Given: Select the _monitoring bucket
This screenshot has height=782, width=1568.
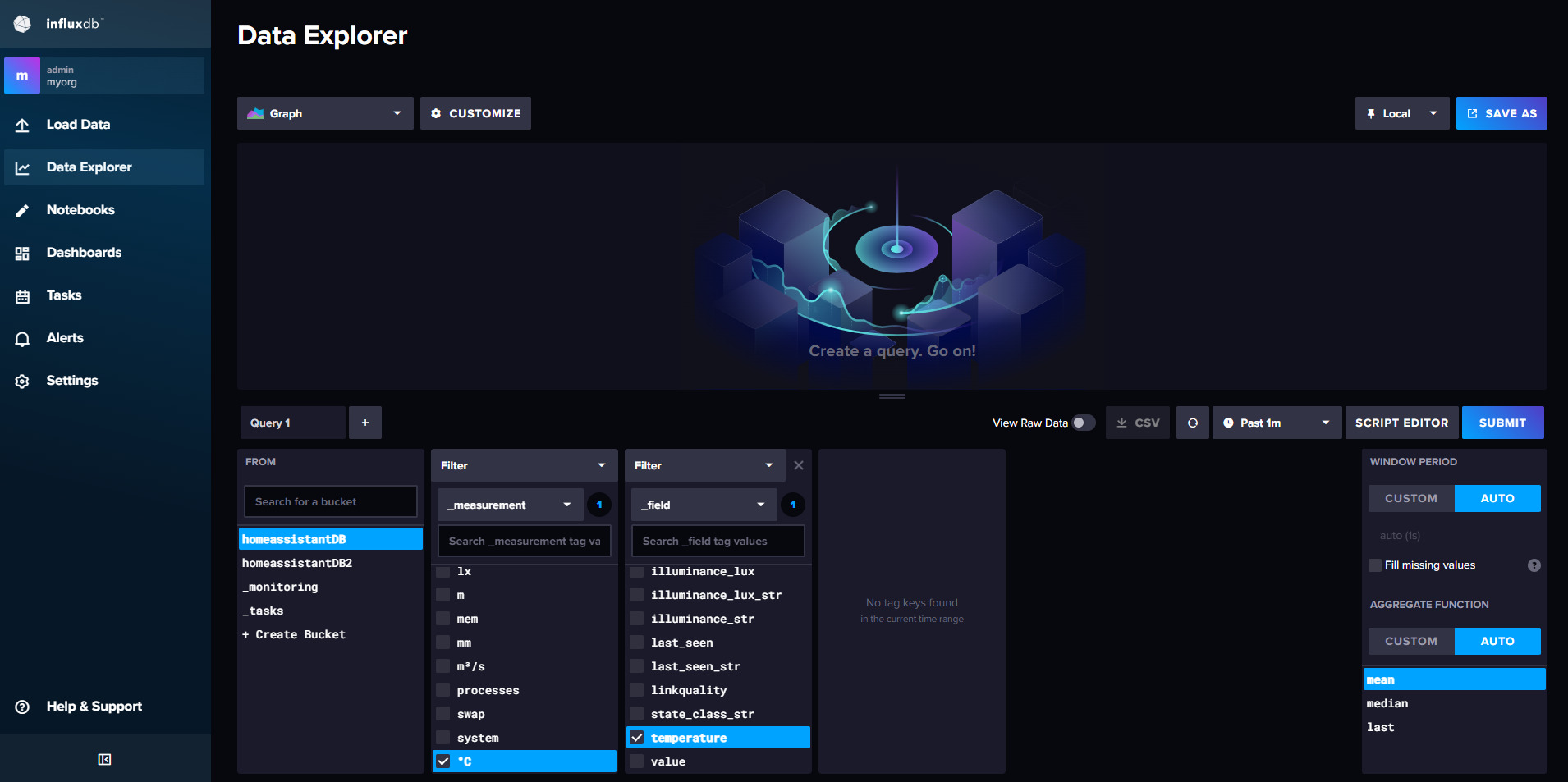Looking at the screenshot, I should pyautogui.click(x=330, y=587).
